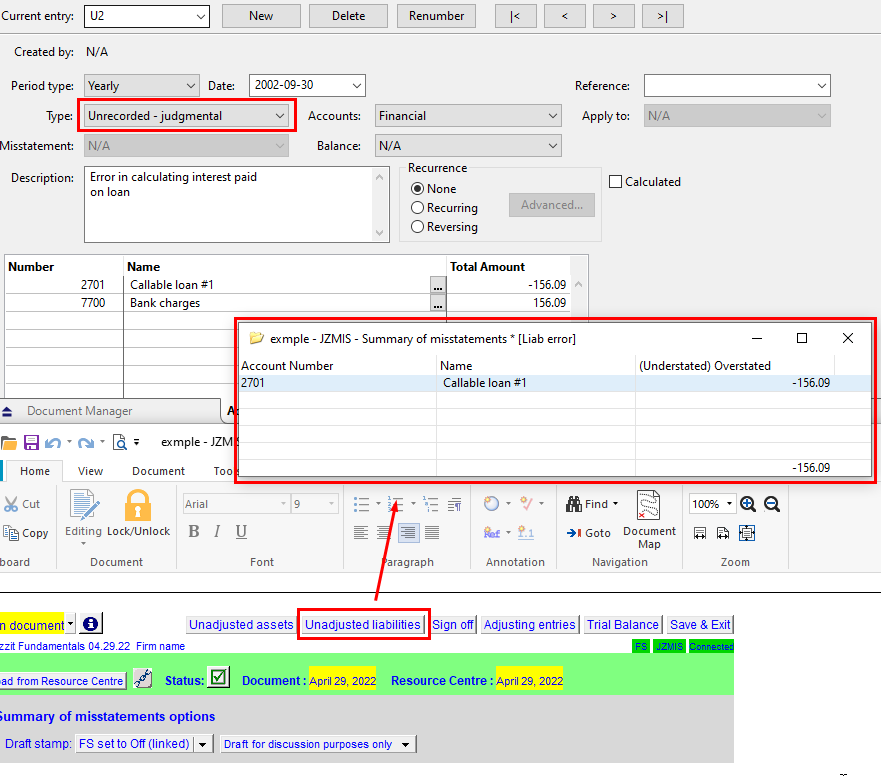Open the Home ribbon tab
881x776 pixels.
(35, 471)
